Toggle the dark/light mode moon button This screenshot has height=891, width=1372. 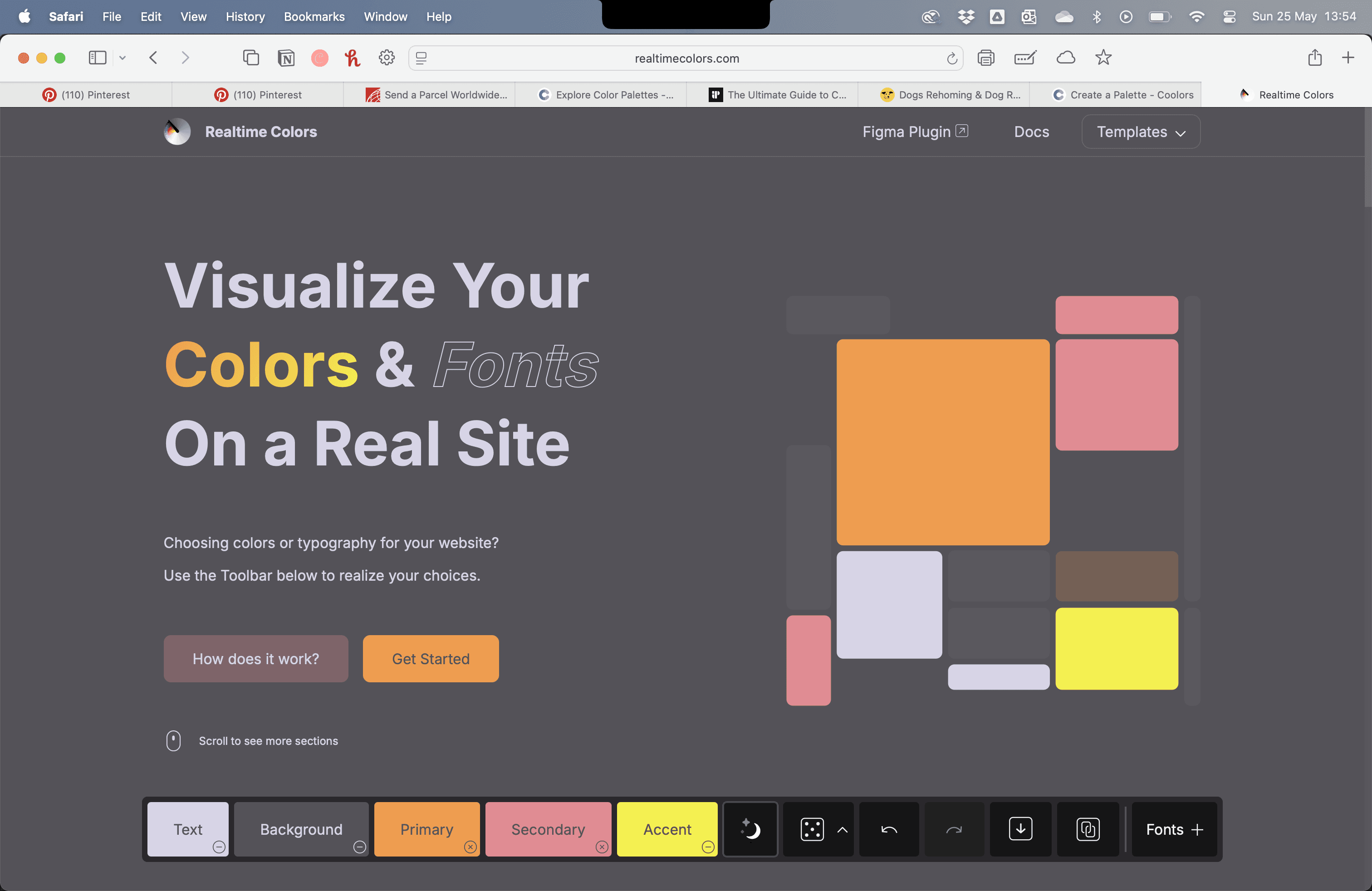click(750, 829)
